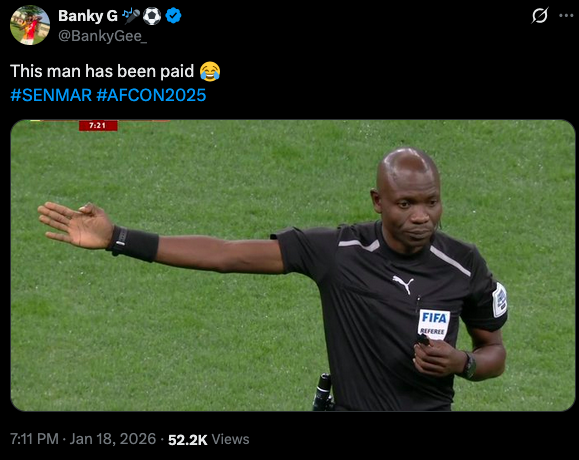
Task: Open the #AFCON2025 hashtag
Action: (151, 95)
